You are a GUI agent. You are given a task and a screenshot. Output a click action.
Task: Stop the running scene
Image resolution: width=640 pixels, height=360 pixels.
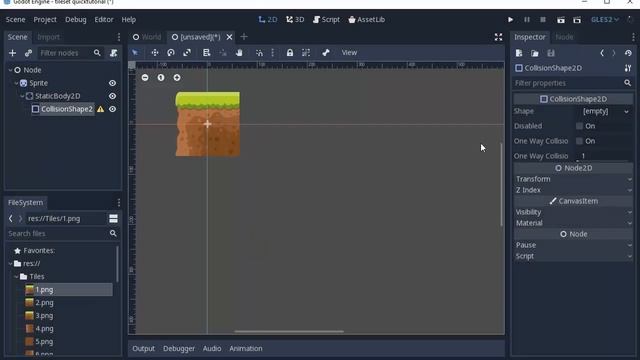(x=543, y=20)
